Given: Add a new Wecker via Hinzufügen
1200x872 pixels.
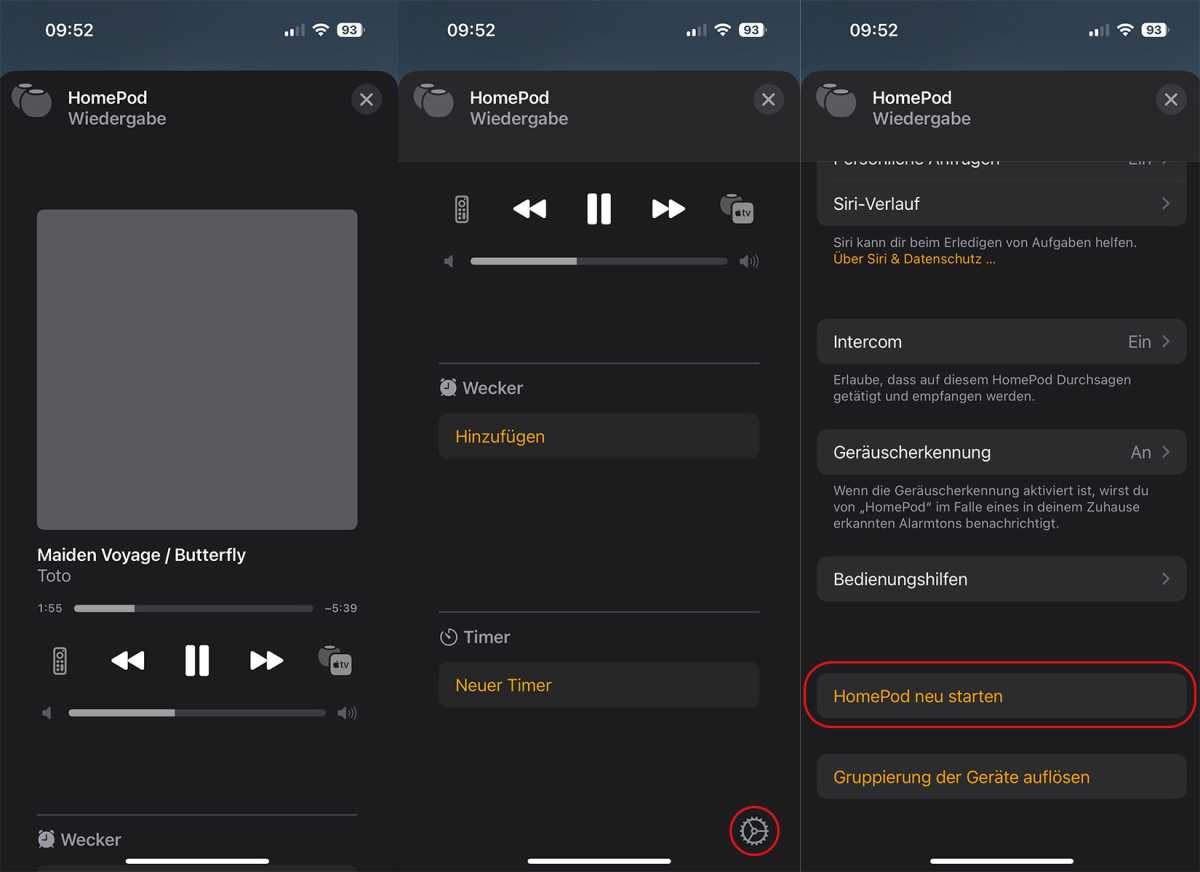Looking at the screenshot, I should tap(599, 437).
